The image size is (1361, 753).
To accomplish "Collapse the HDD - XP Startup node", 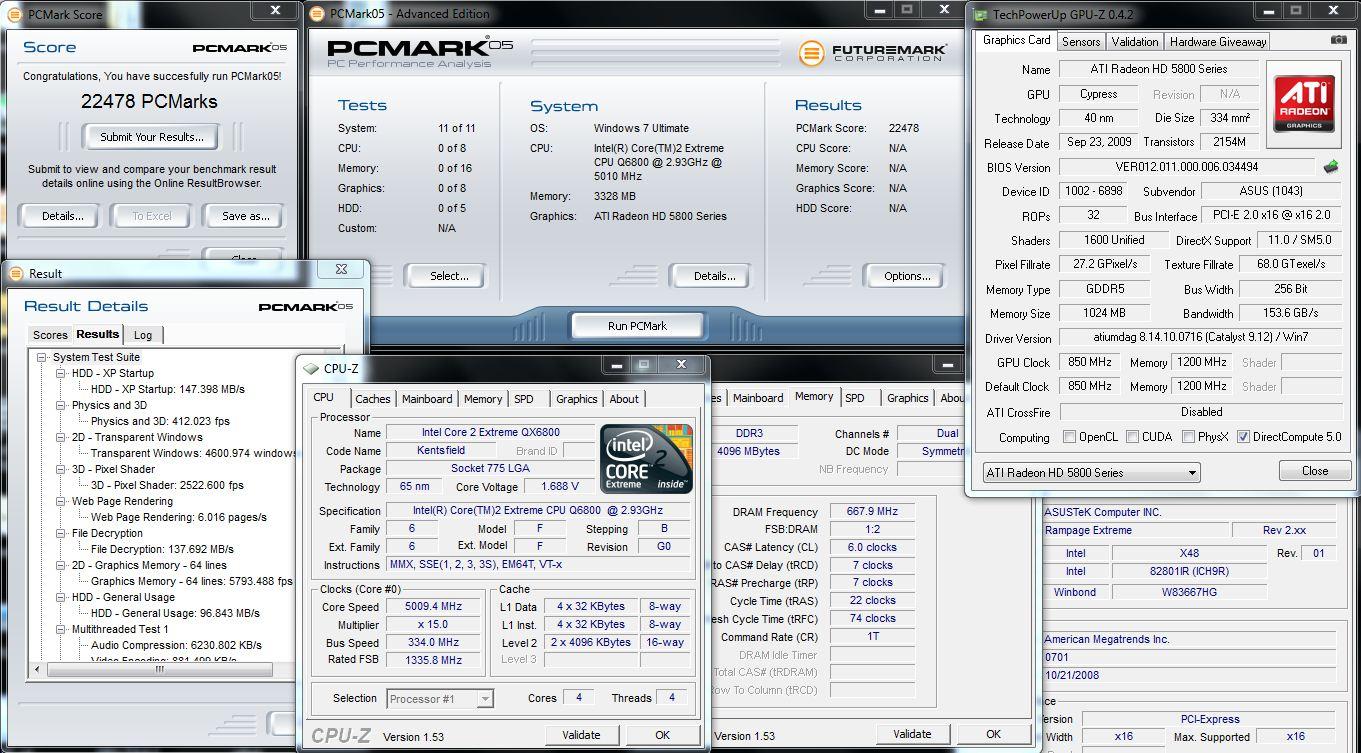I will [61, 373].
